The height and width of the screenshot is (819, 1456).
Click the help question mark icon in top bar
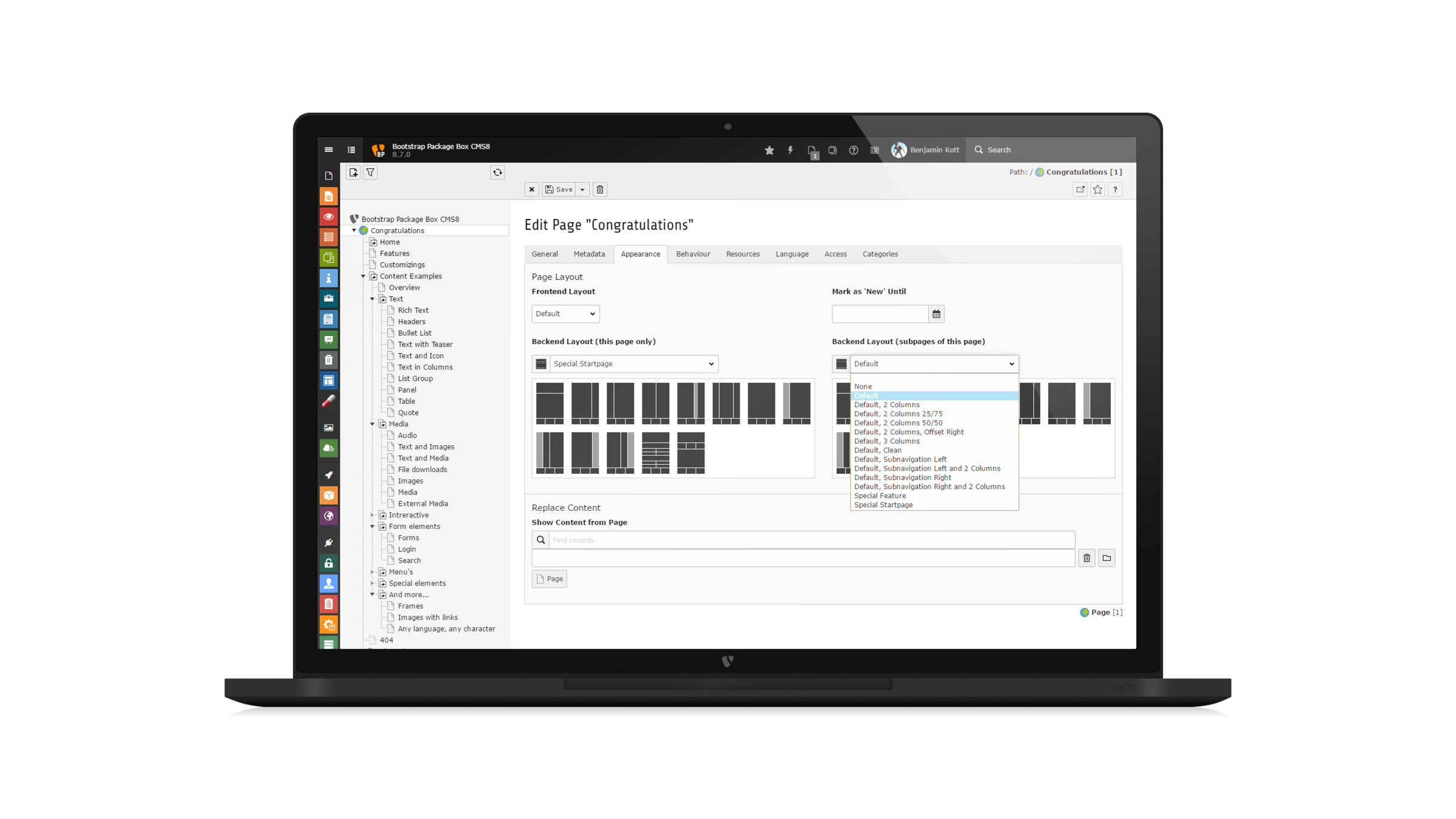point(854,150)
